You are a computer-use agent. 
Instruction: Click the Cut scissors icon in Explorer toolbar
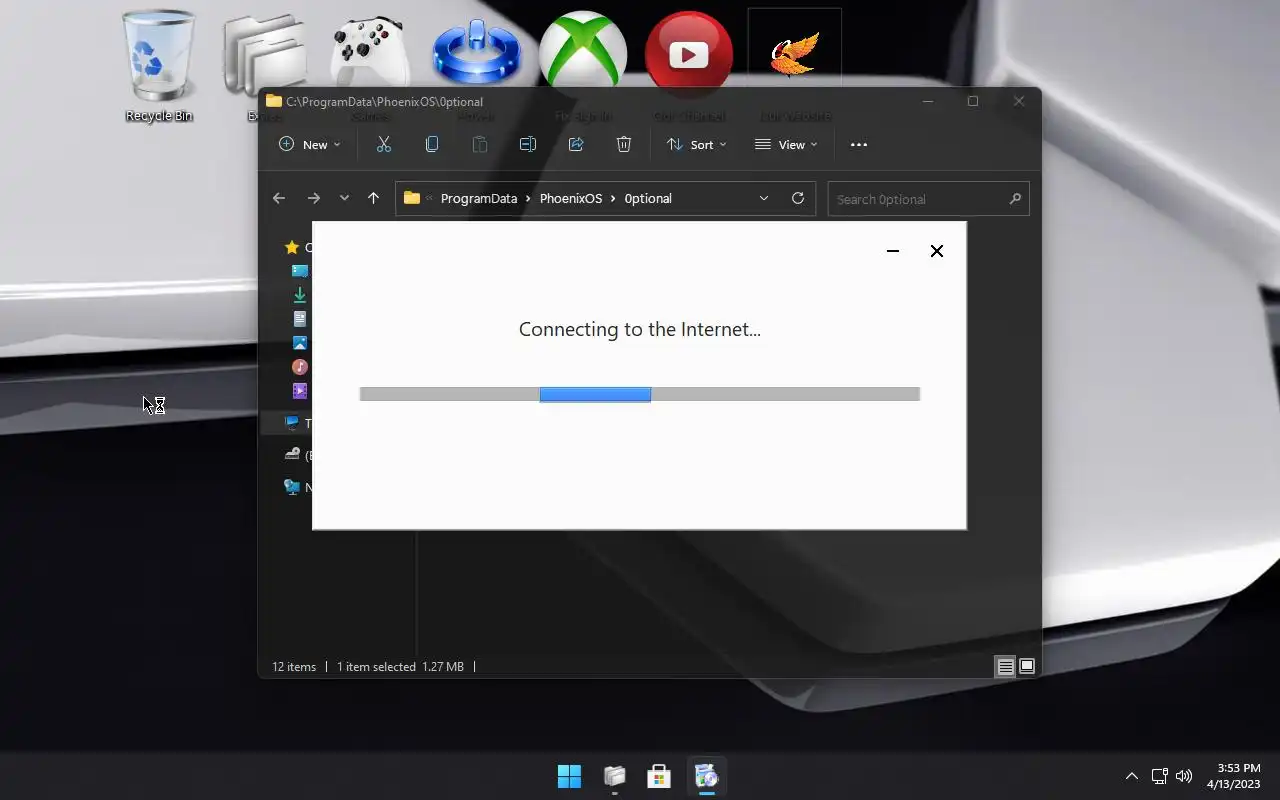(x=383, y=144)
